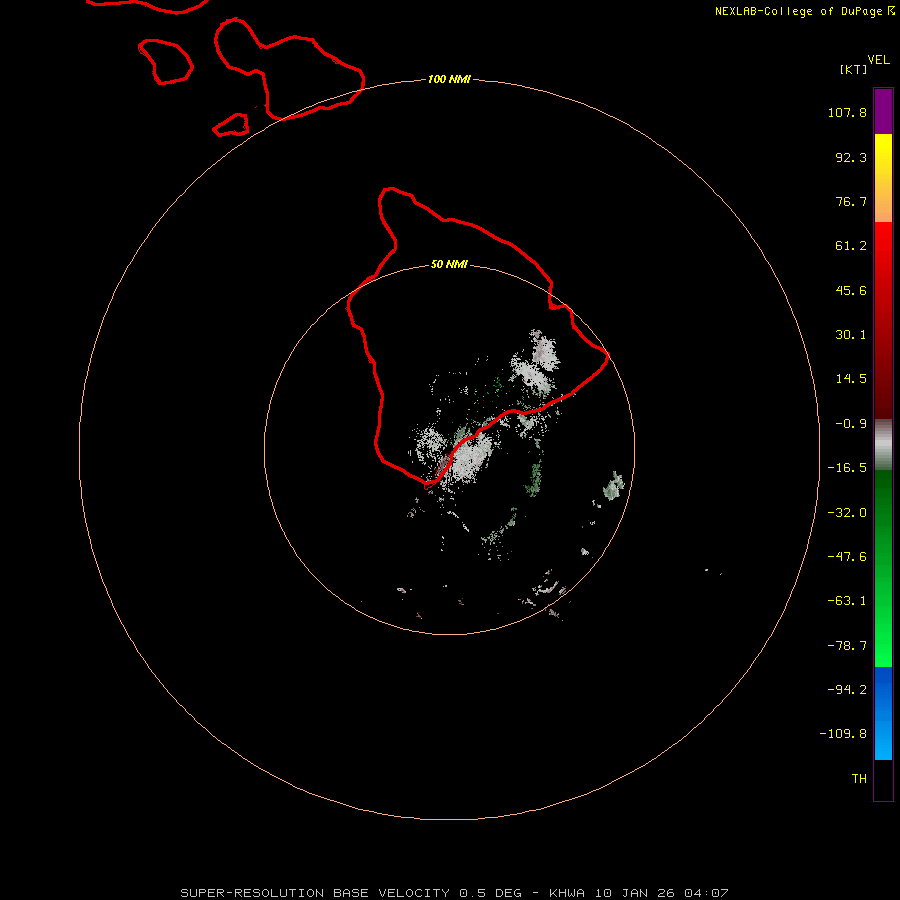Click the -47.6 velocity scale value
This screenshot has height=900, width=900.
click(847, 557)
